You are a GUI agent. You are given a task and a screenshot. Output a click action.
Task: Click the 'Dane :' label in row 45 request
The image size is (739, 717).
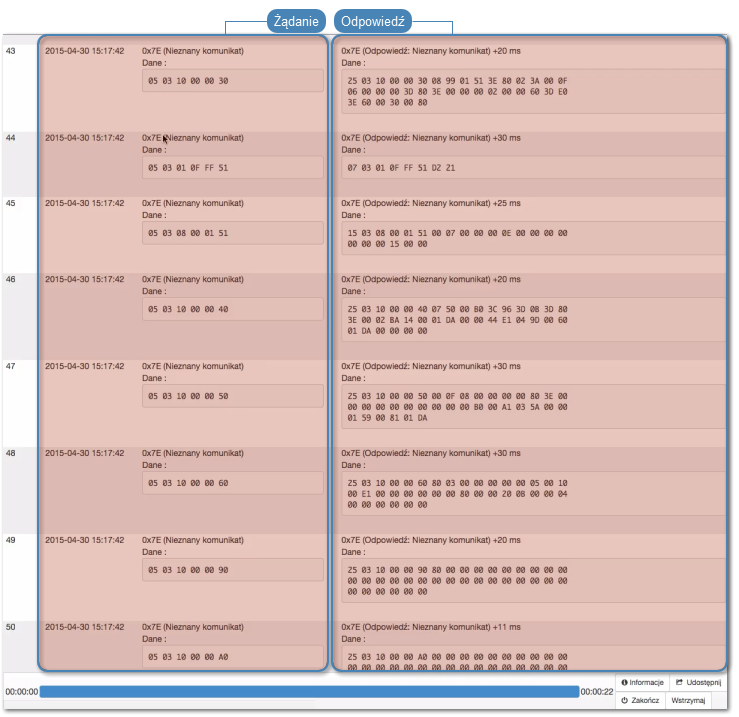pos(154,215)
